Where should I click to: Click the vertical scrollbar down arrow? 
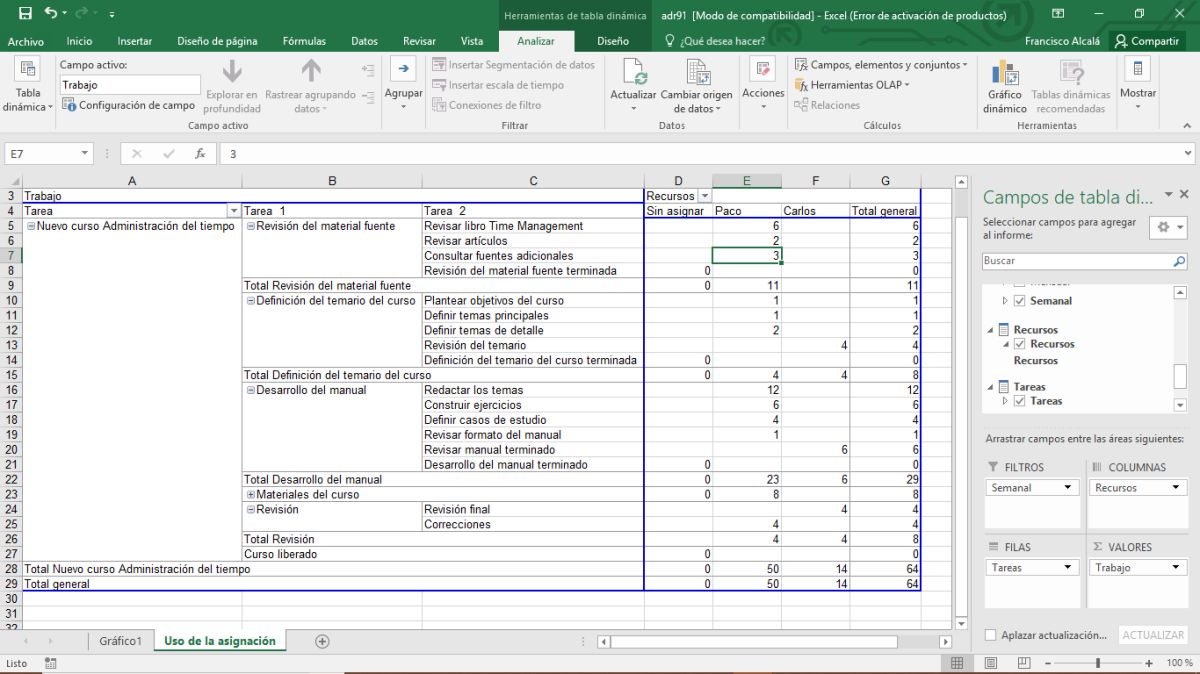tap(961, 624)
